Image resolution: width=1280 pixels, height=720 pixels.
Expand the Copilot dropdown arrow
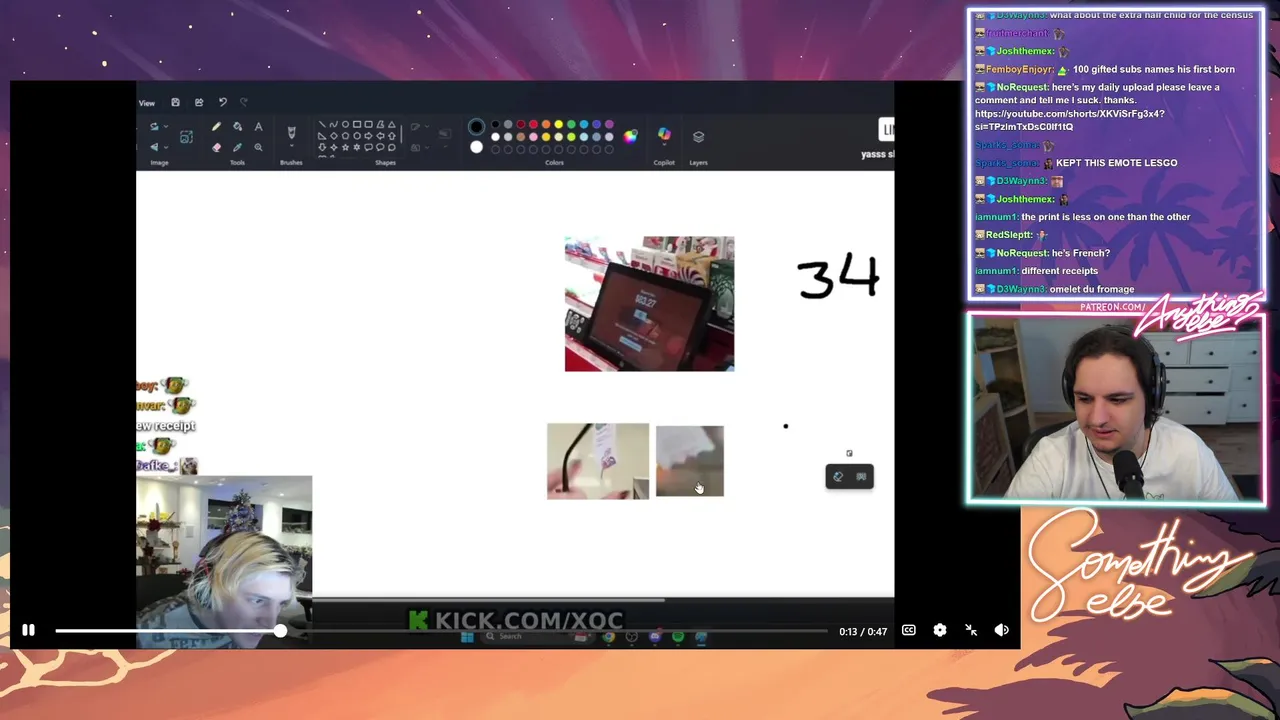point(664,145)
